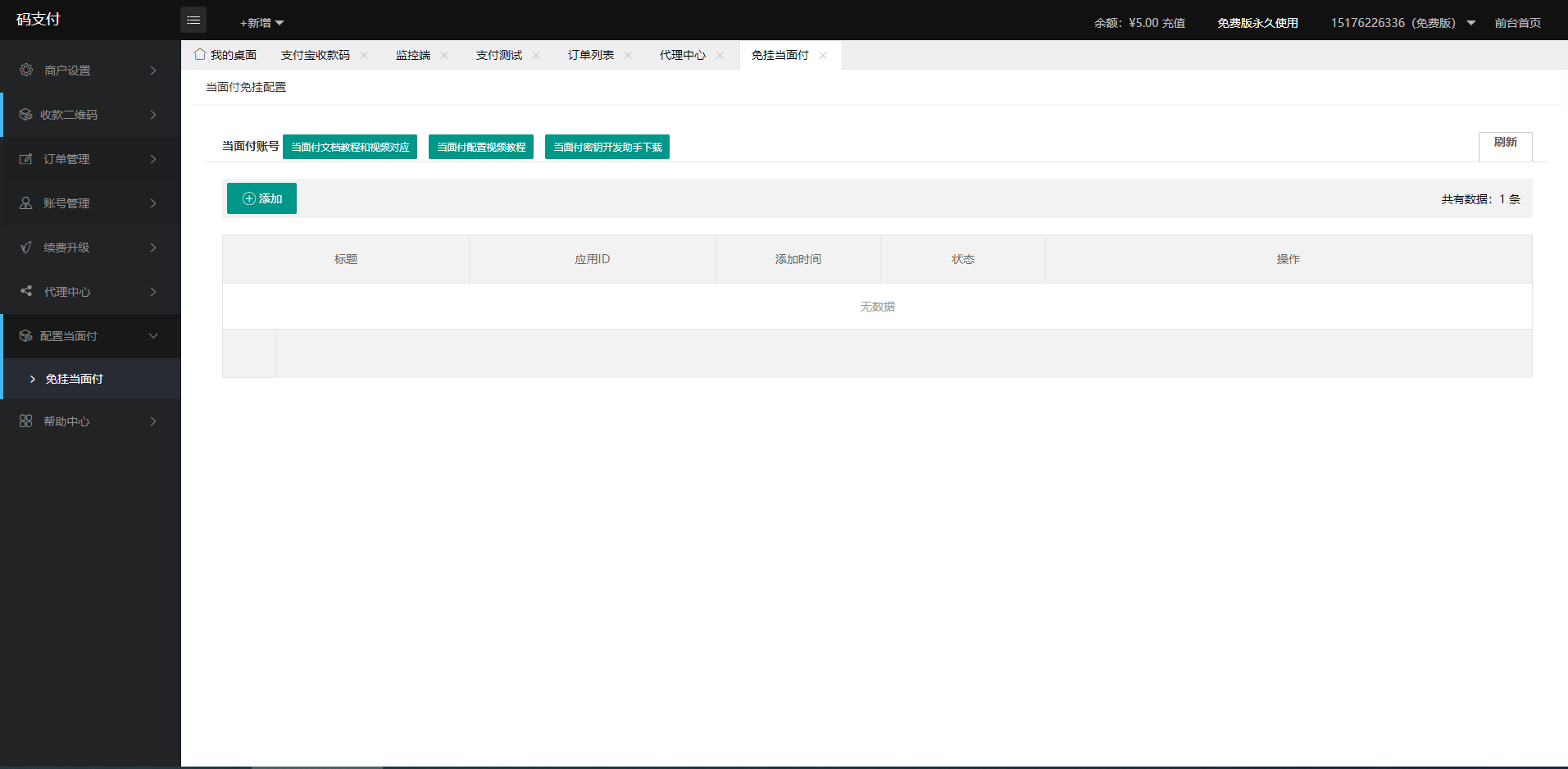The image size is (1568, 769).
Task: Expand the 收款二维码 sidebar menu
Action: coord(92,115)
